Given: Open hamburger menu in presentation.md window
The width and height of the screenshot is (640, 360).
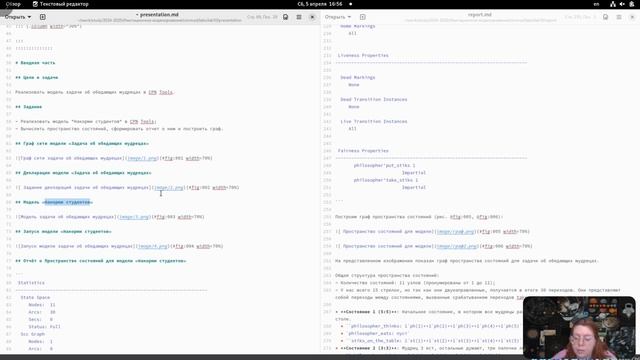Looking at the screenshot, I should [299, 17].
